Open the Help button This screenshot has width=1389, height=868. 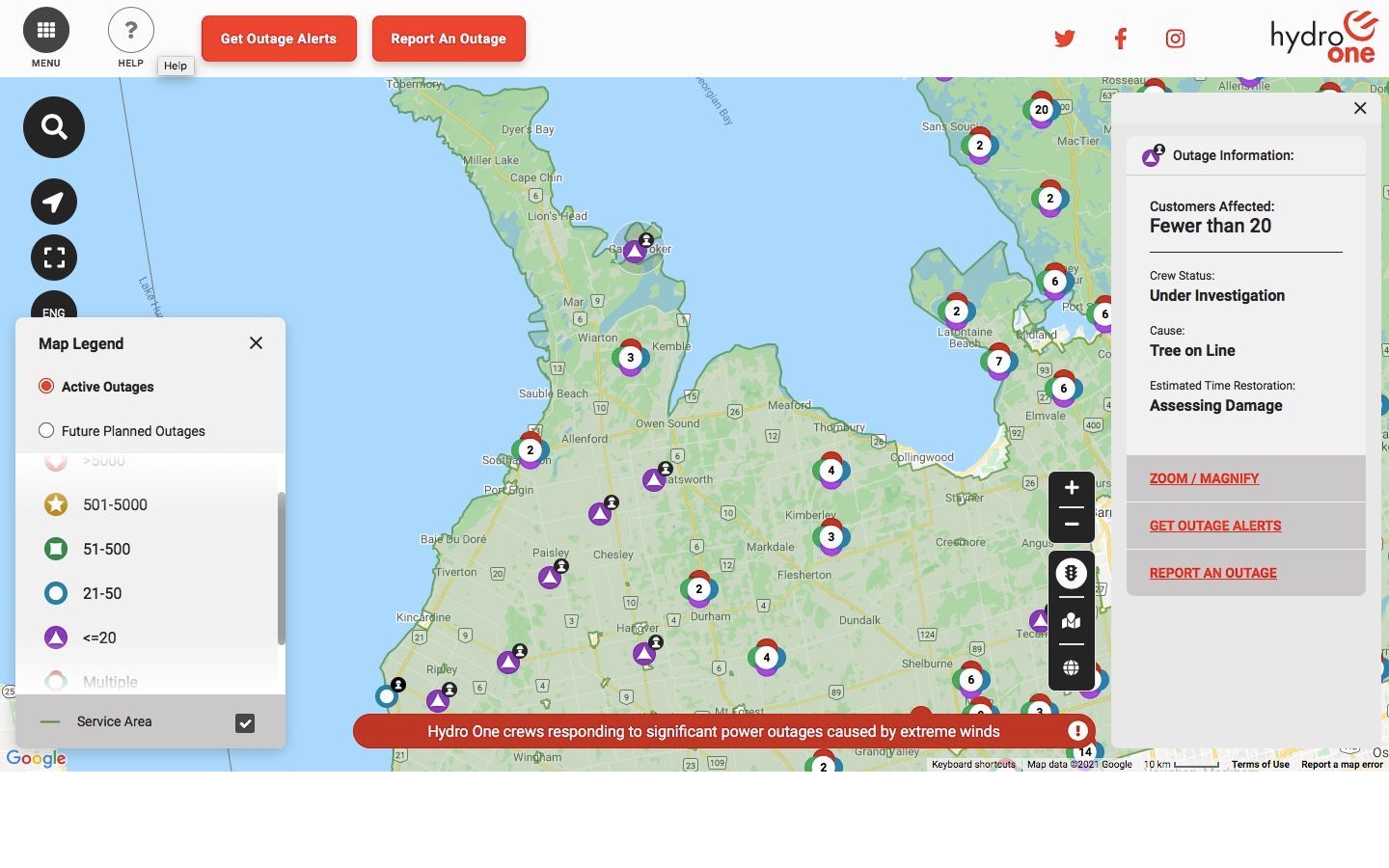[x=131, y=31]
